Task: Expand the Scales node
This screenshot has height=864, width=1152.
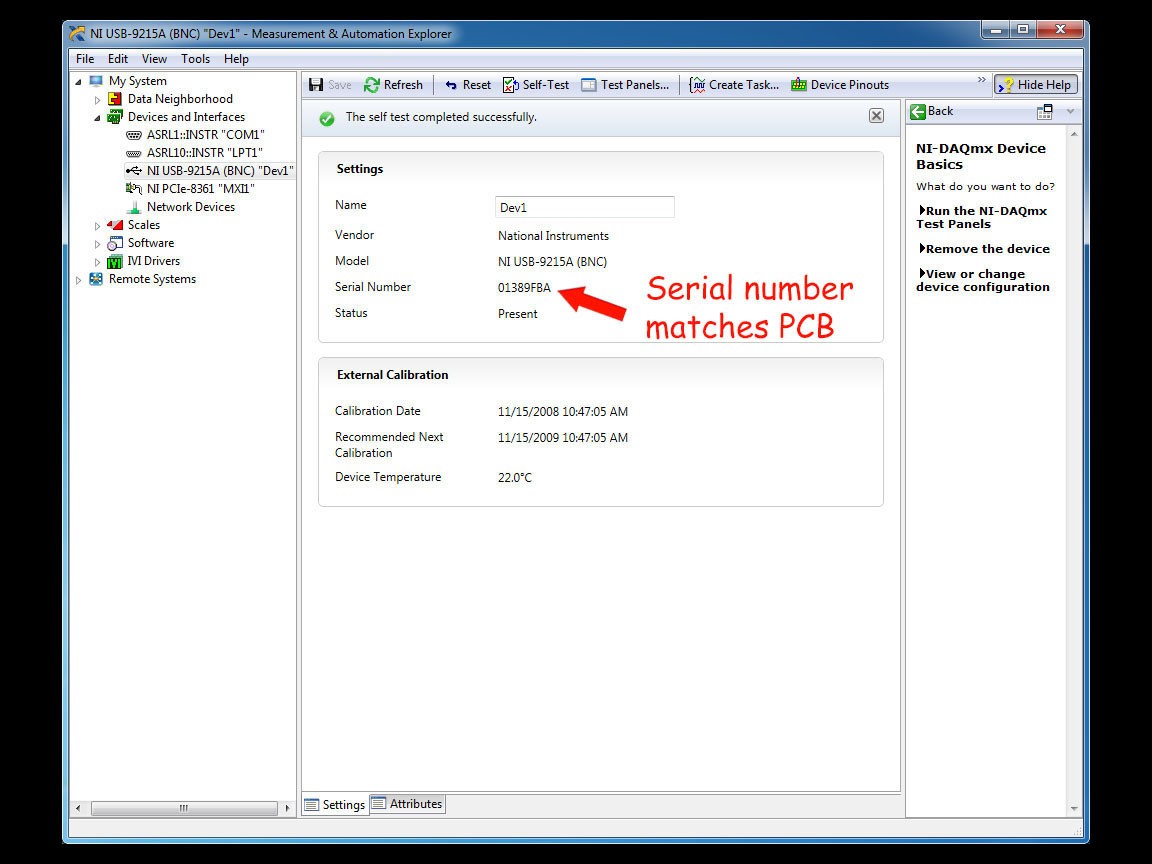Action: [x=97, y=226]
